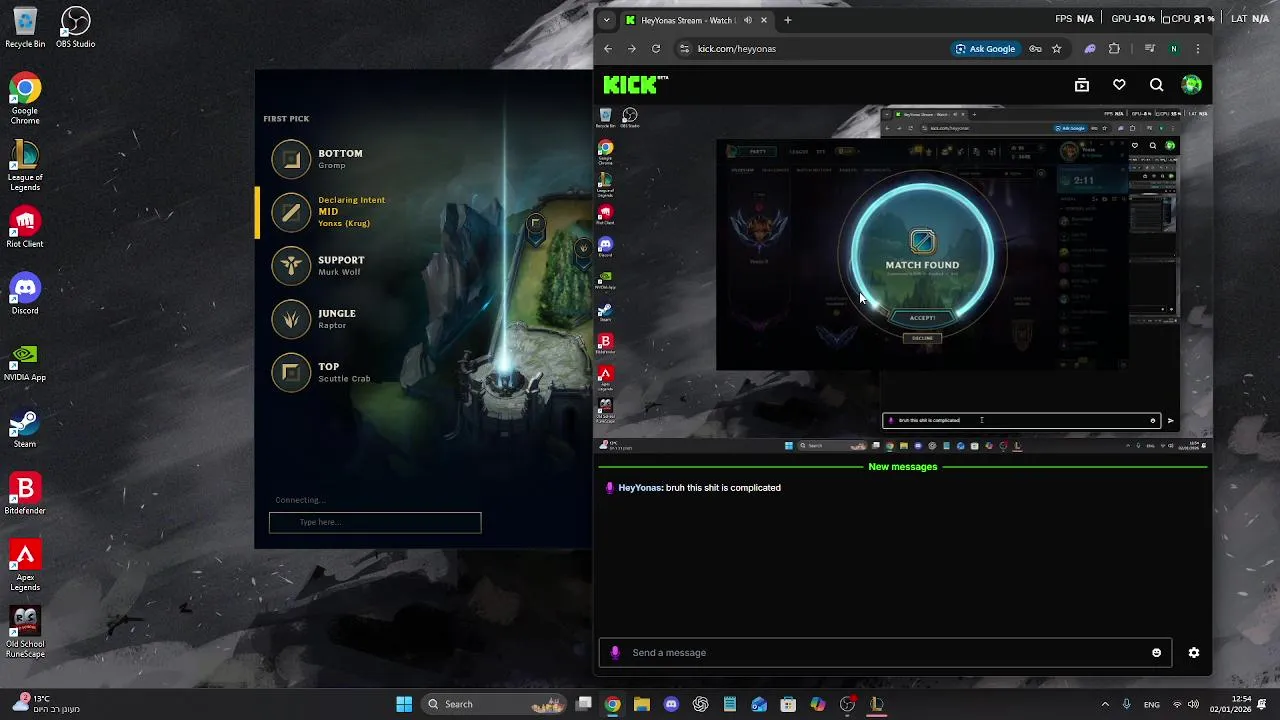Open the Bitdefender desktop shortcut
The width and height of the screenshot is (1280, 720).
[x=25, y=494]
